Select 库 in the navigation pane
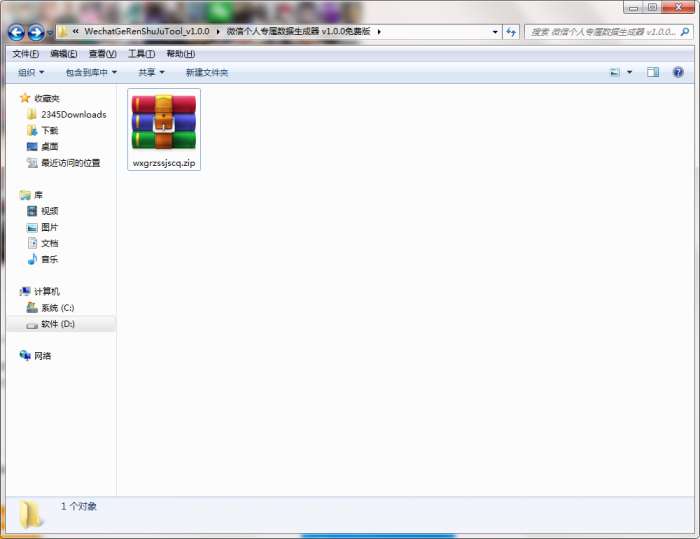700x539 pixels. click(x=38, y=195)
